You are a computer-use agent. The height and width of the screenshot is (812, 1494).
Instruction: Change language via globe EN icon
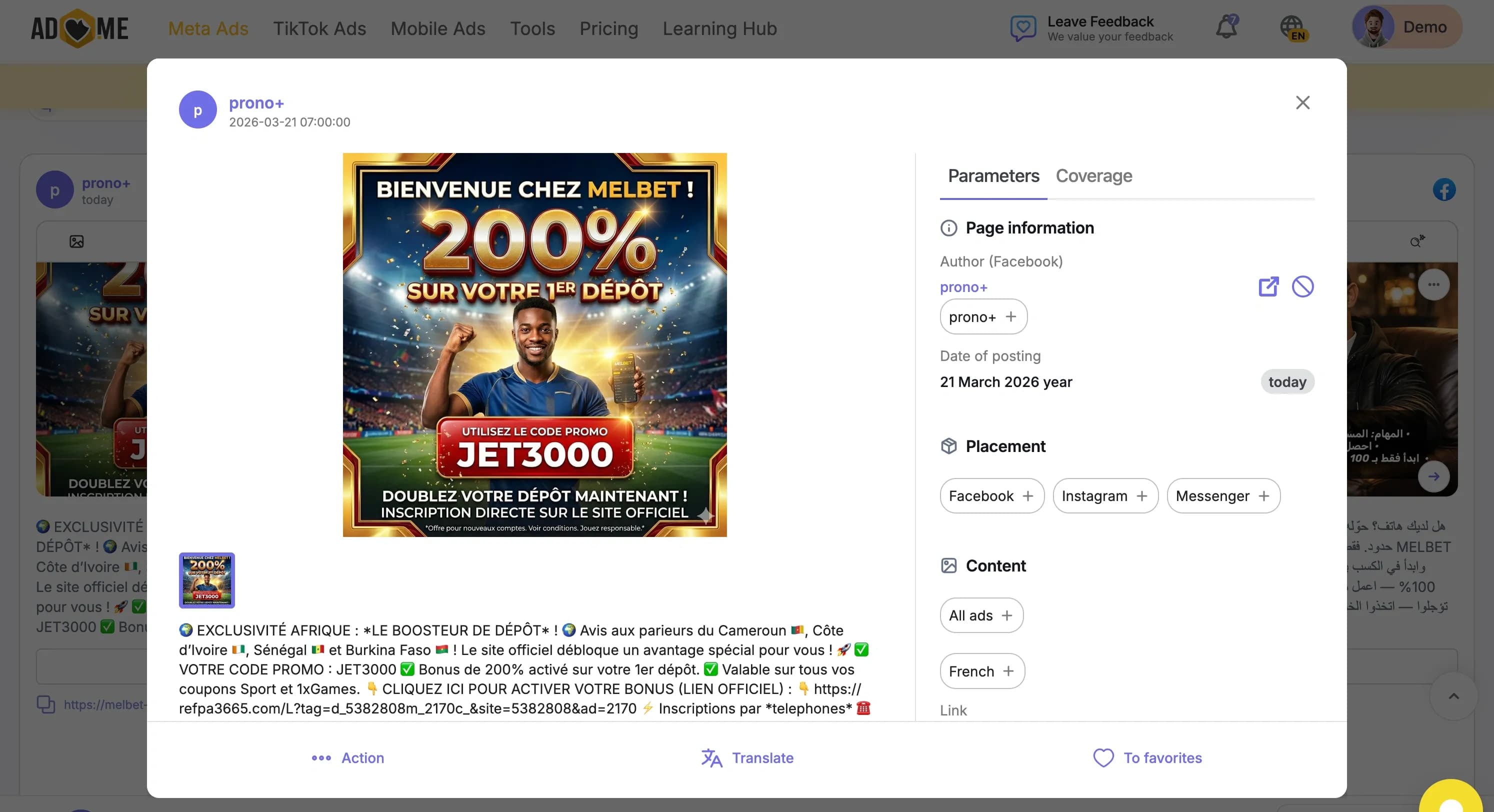(x=1292, y=27)
